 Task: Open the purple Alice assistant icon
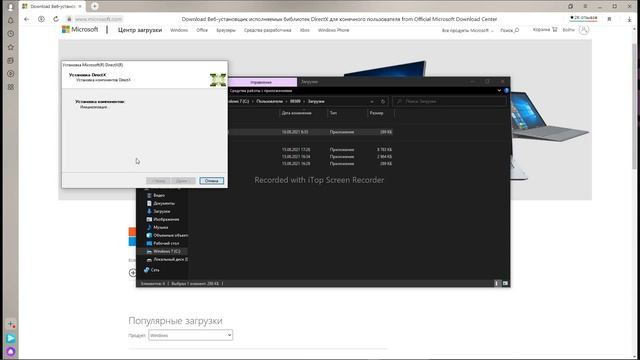(x=11, y=351)
